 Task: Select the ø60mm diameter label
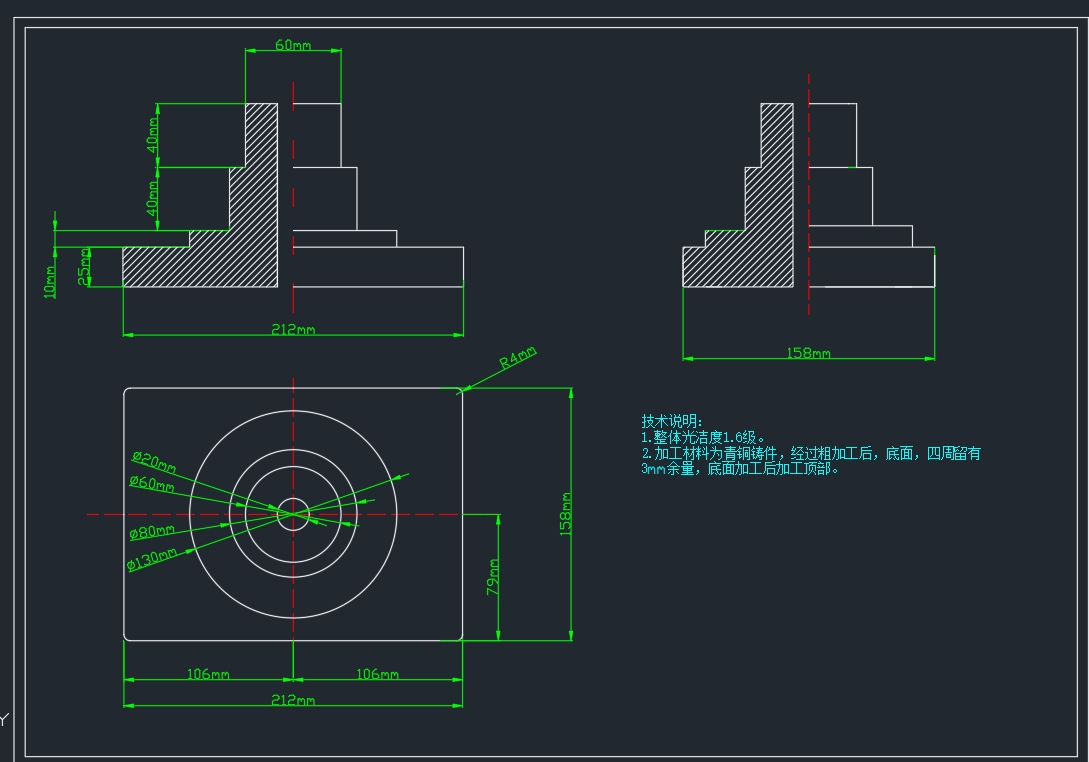(x=151, y=483)
